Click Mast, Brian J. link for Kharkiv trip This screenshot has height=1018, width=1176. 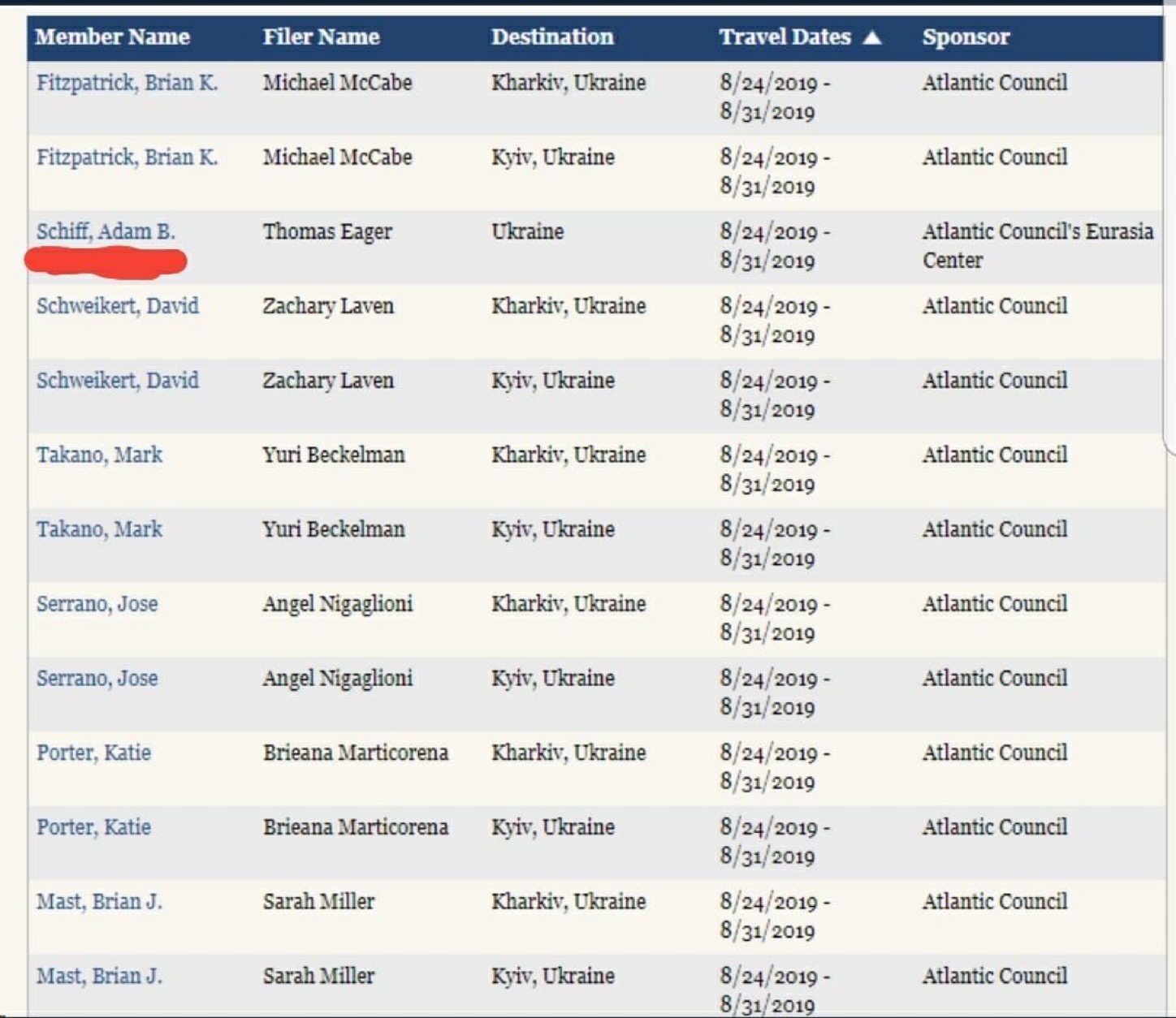pos(99,902)
